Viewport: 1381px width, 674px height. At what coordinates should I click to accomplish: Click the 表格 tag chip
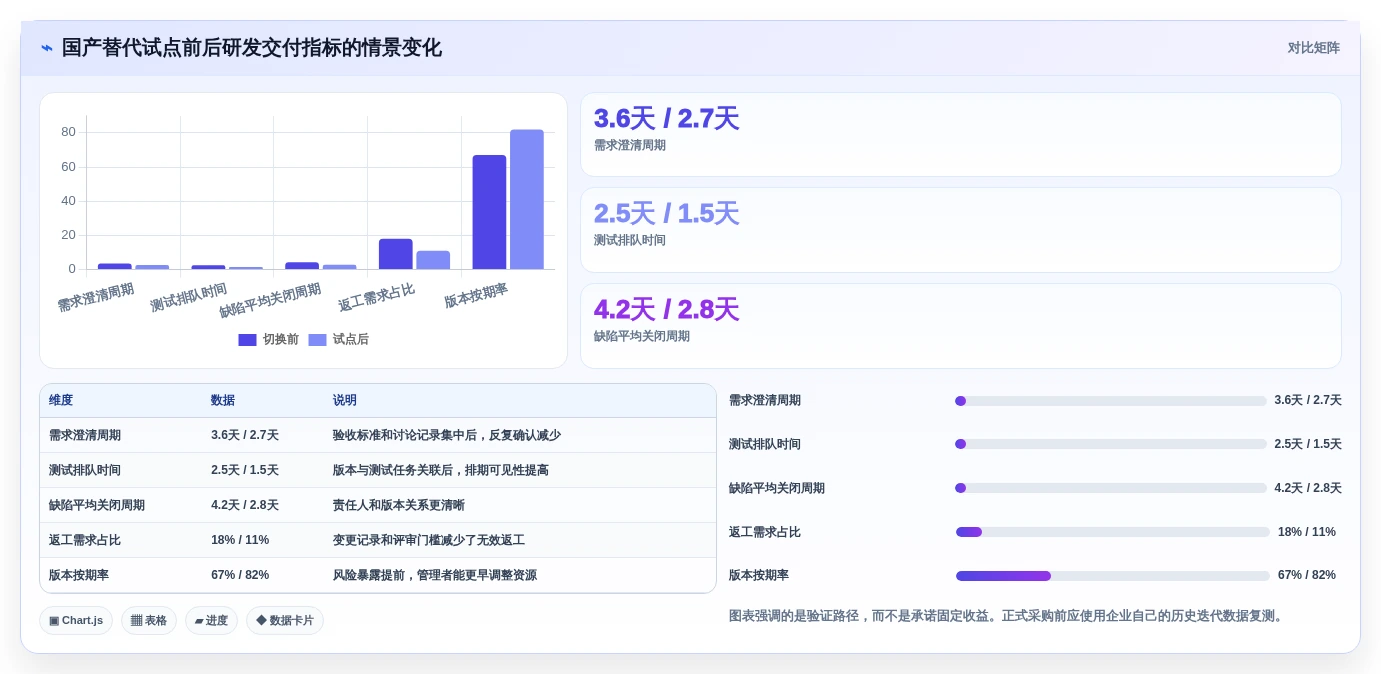(149, 620)
